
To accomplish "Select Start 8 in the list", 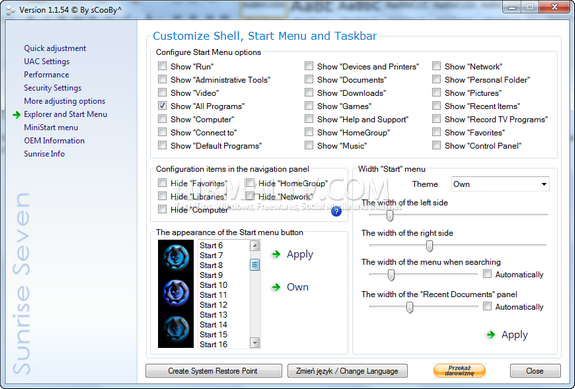I will click(211, 265).
